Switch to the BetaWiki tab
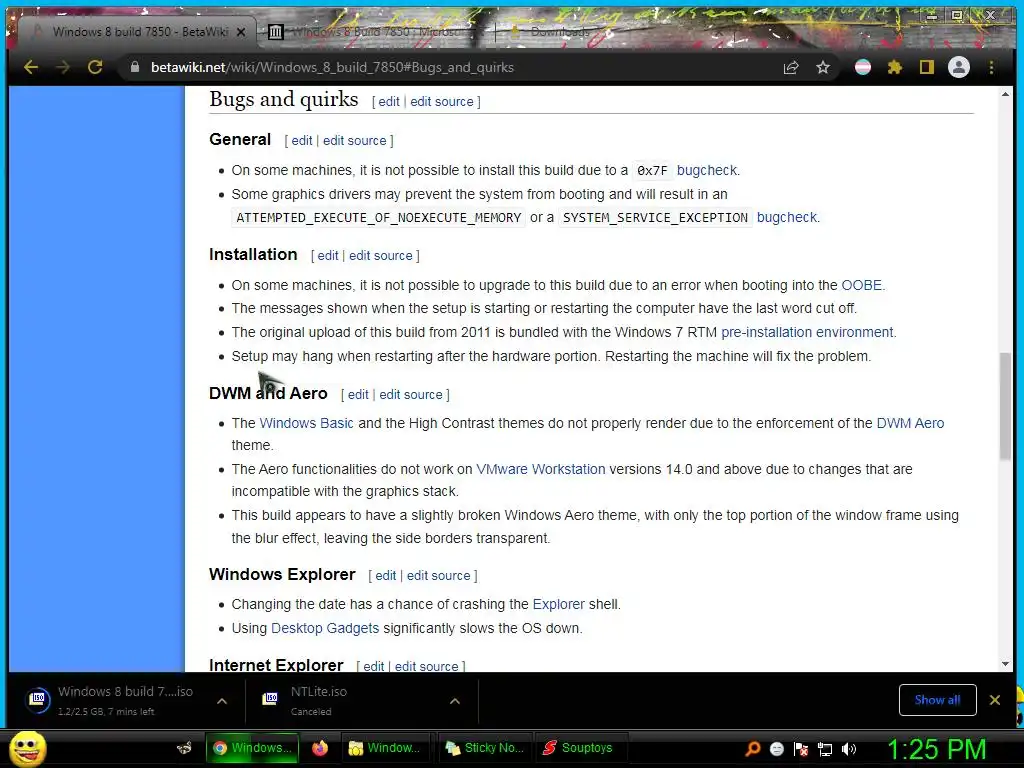 coord(139,32)
